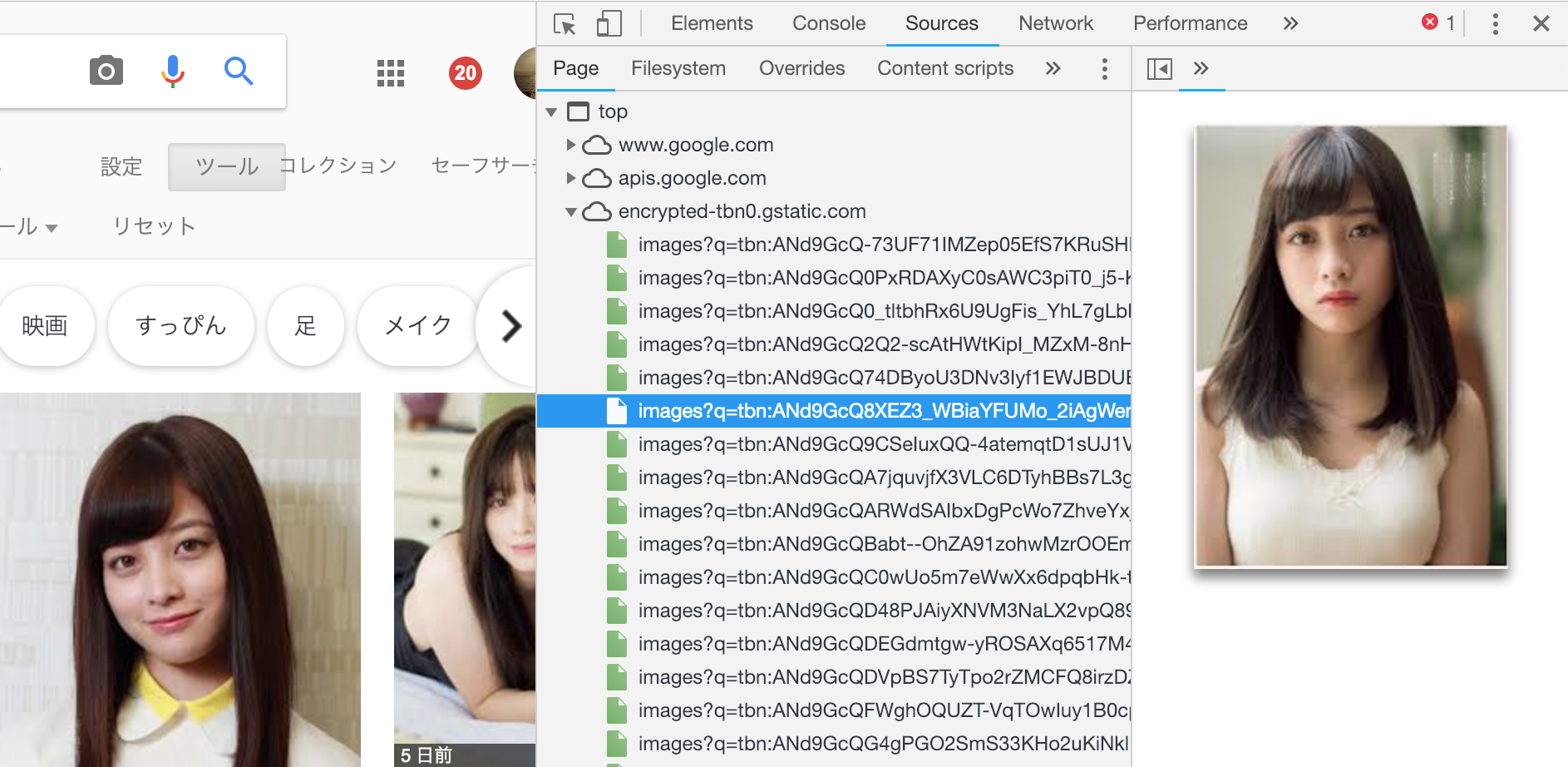Open DevTools customize three-dot menu
Viewport: 1568px width, 767px height.
click(1495, 24)
